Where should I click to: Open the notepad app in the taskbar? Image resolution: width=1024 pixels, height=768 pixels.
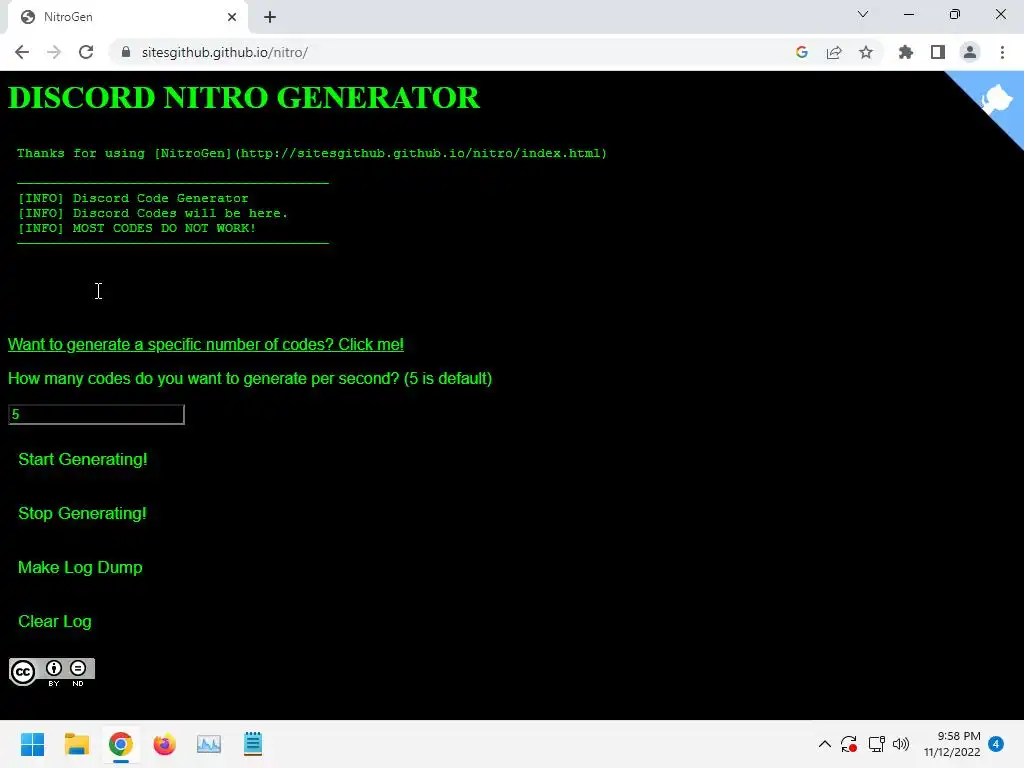pyautogui.click(x=253, y=744)
